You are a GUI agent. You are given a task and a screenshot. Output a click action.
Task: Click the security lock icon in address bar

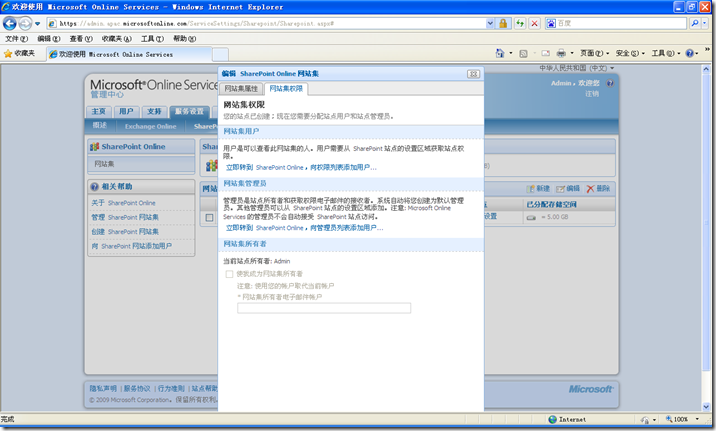tap(503, 23)
